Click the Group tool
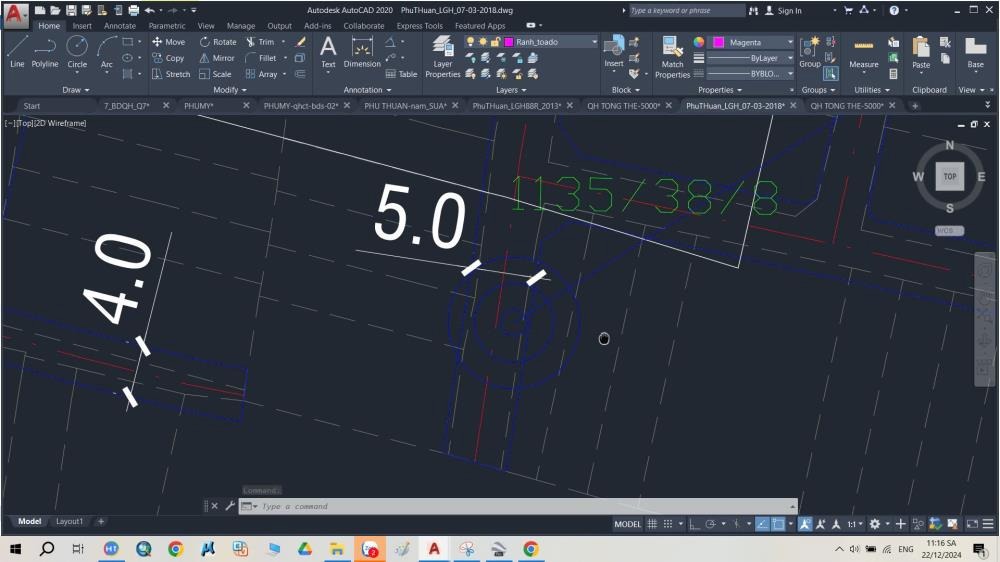Viewport: 1000px width, 562px height. click(809, 51)
